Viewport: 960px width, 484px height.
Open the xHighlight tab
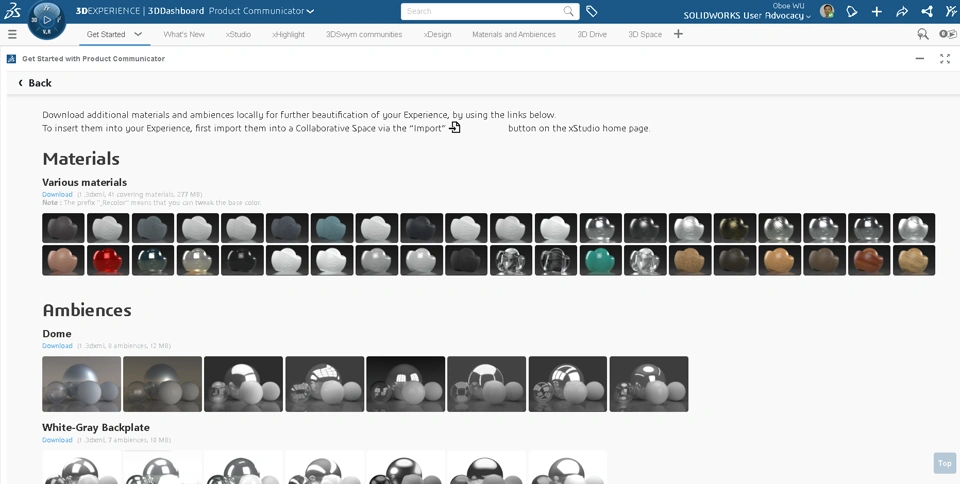click(x=288, y=34)
